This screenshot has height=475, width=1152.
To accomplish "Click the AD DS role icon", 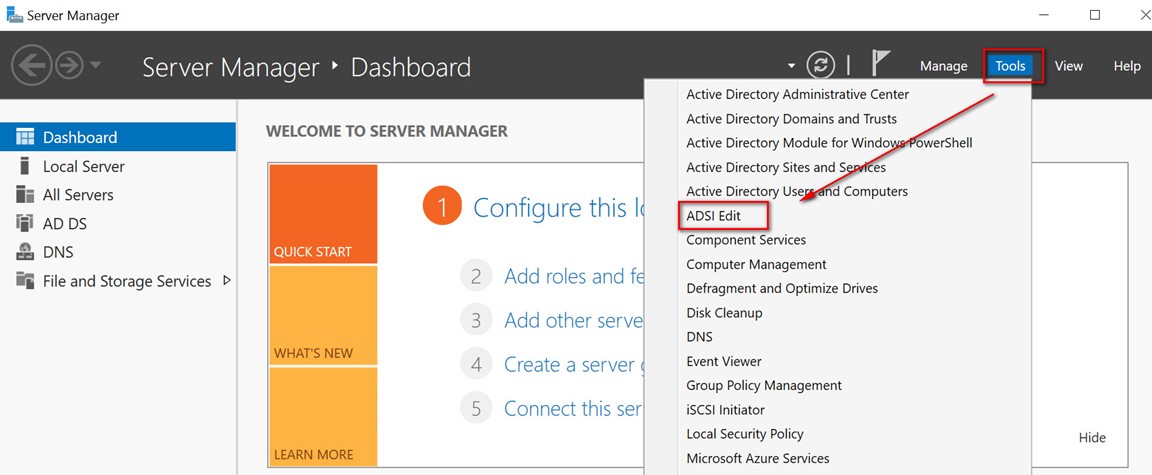I will 25,223.
